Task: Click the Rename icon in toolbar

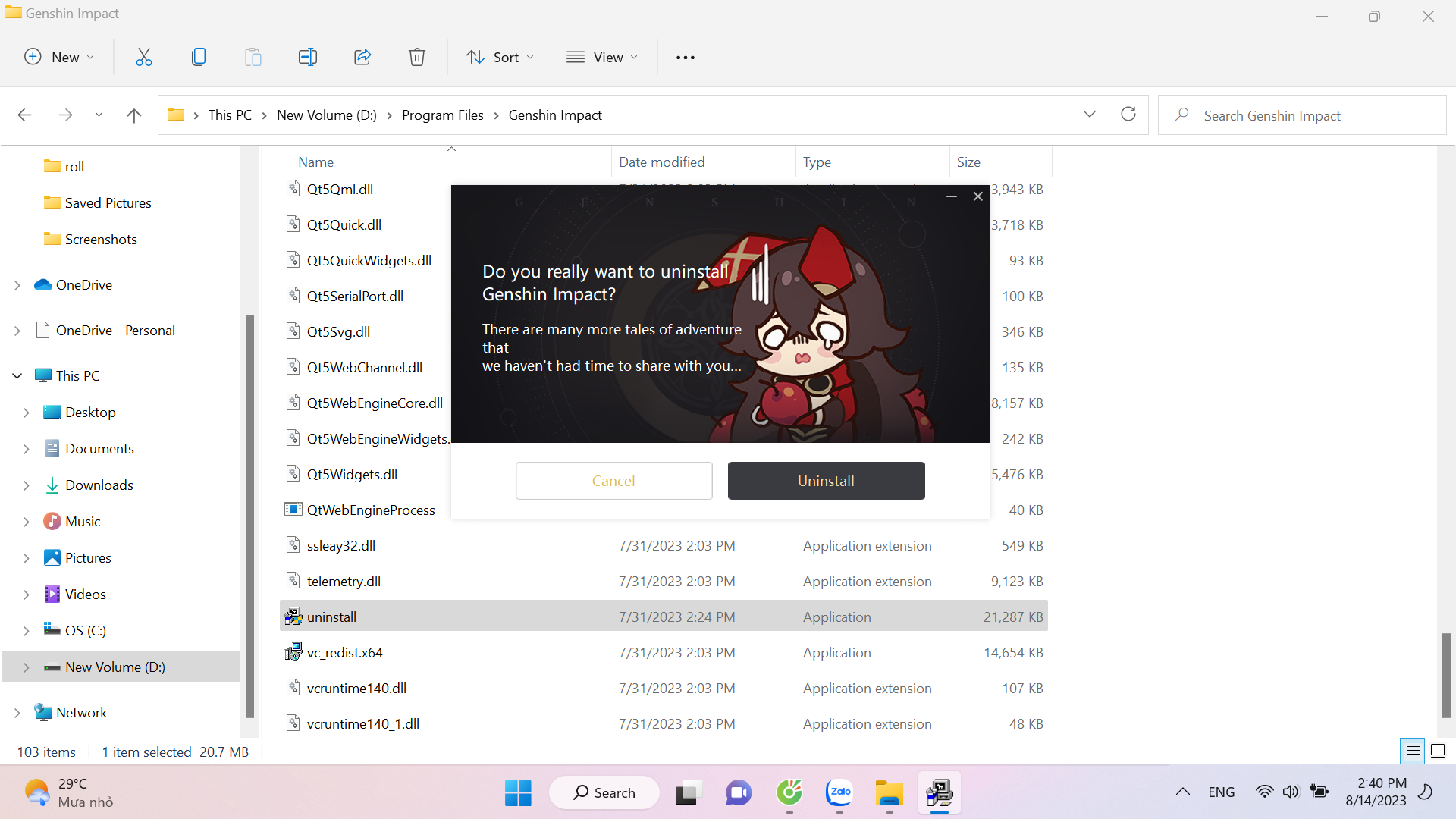Action: (x=308, y=57)
